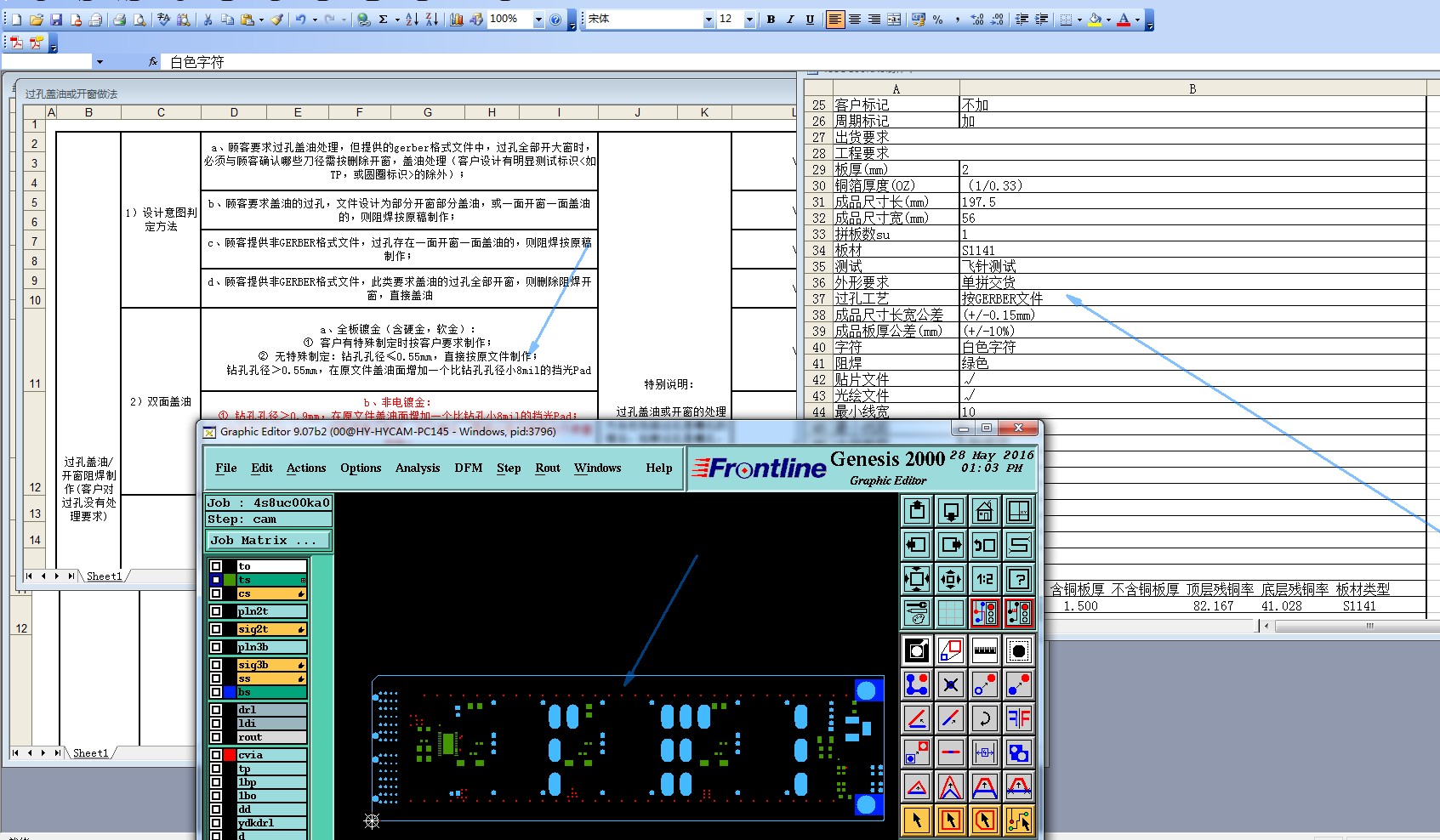Toggle the visibility checkbox of layer drl
Viewport: 1440px width, 840px height.
click(216, 710)
